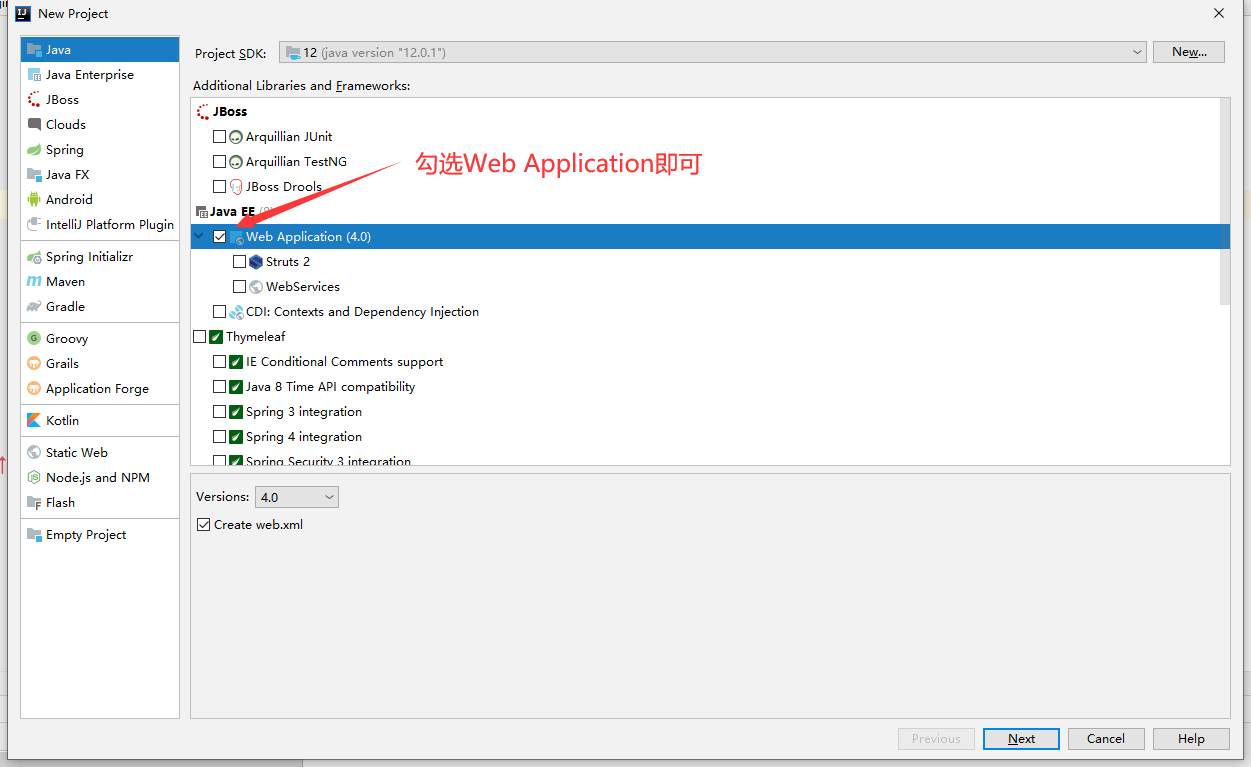1251x767 pixels.
Task: Check the CDI Contexts and Dependency Injection box
Action: coord(219,312)
